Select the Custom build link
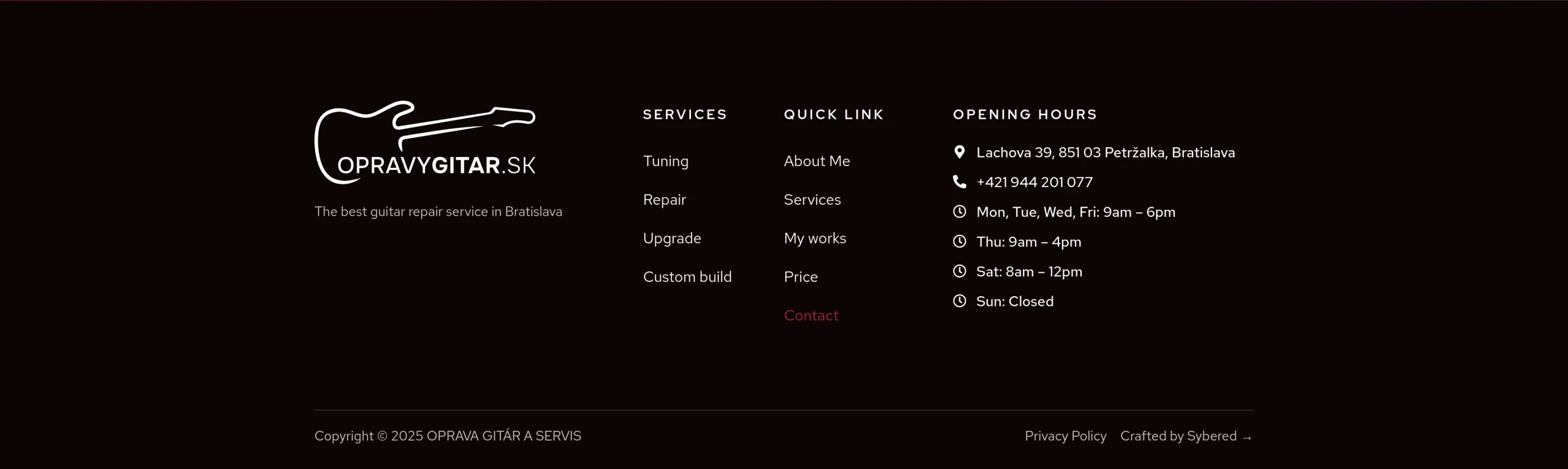Viewport: 1568px width, 469px height. pyautogui.click(x=687, y=277)
